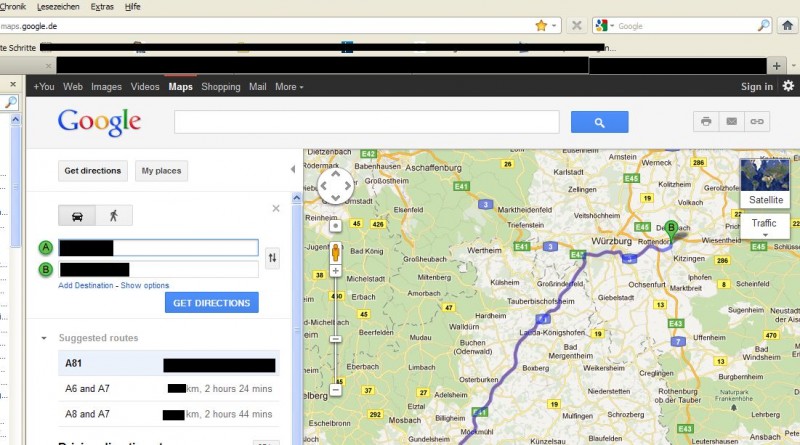Click the Pegman street view icon

coord(335,253)
